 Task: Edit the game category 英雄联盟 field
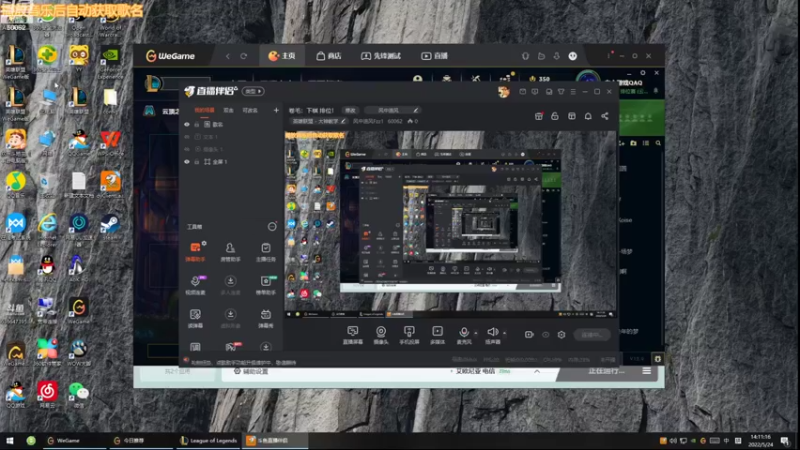point(319,121)
